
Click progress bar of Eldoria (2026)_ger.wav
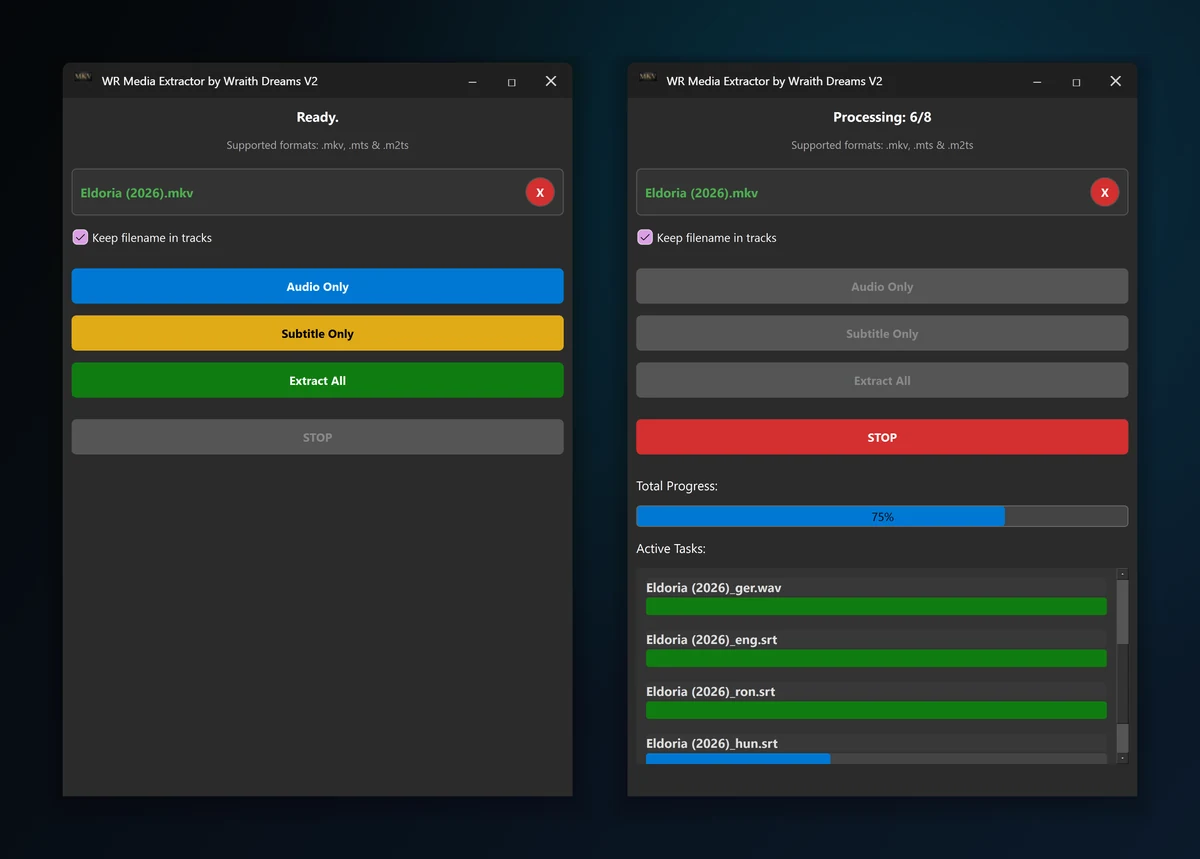pyautogui.click(x=876, y=606)
